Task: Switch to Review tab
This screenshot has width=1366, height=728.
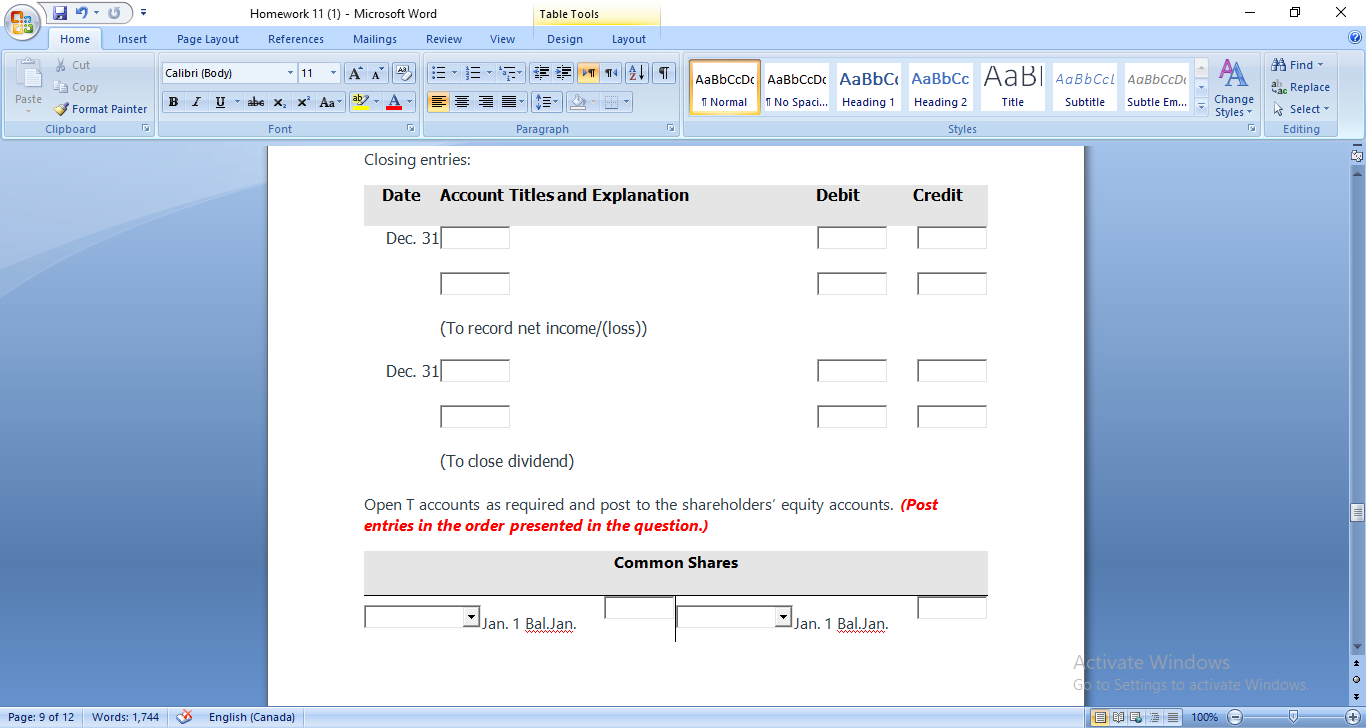Action: point(444,39)
